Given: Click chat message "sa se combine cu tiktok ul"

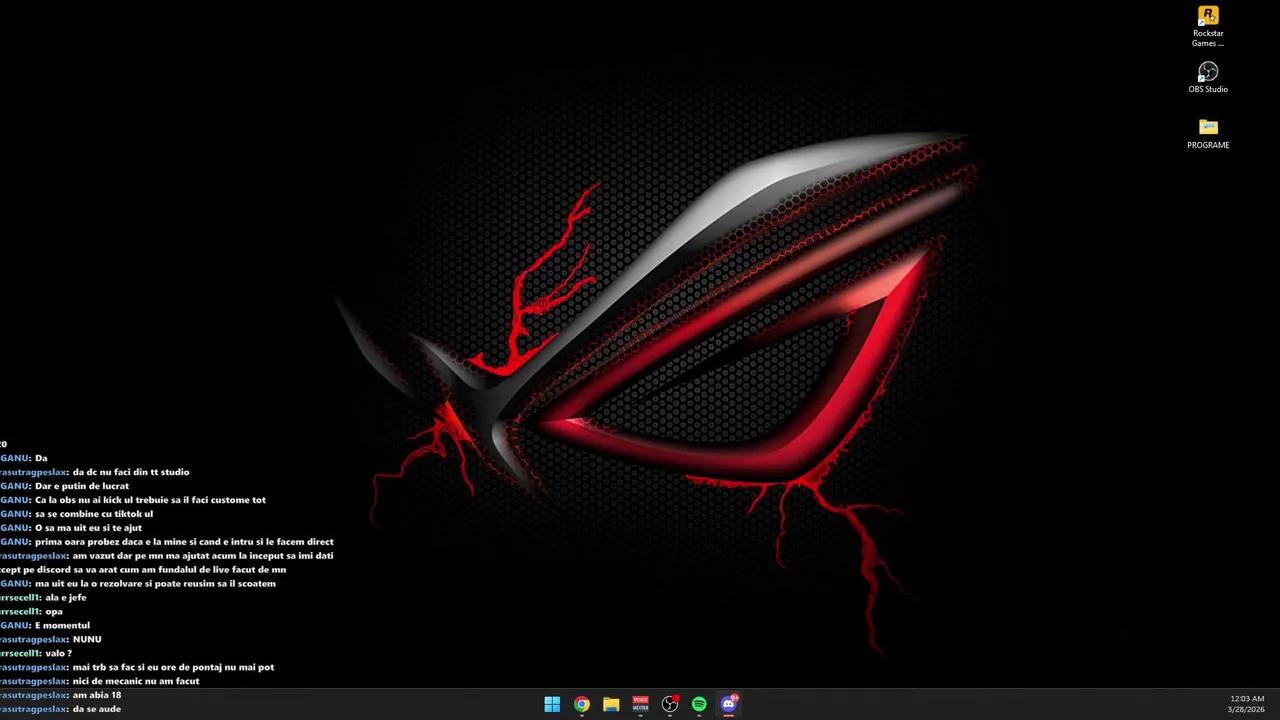Looking at the screenshot, I should pos(94,514).
